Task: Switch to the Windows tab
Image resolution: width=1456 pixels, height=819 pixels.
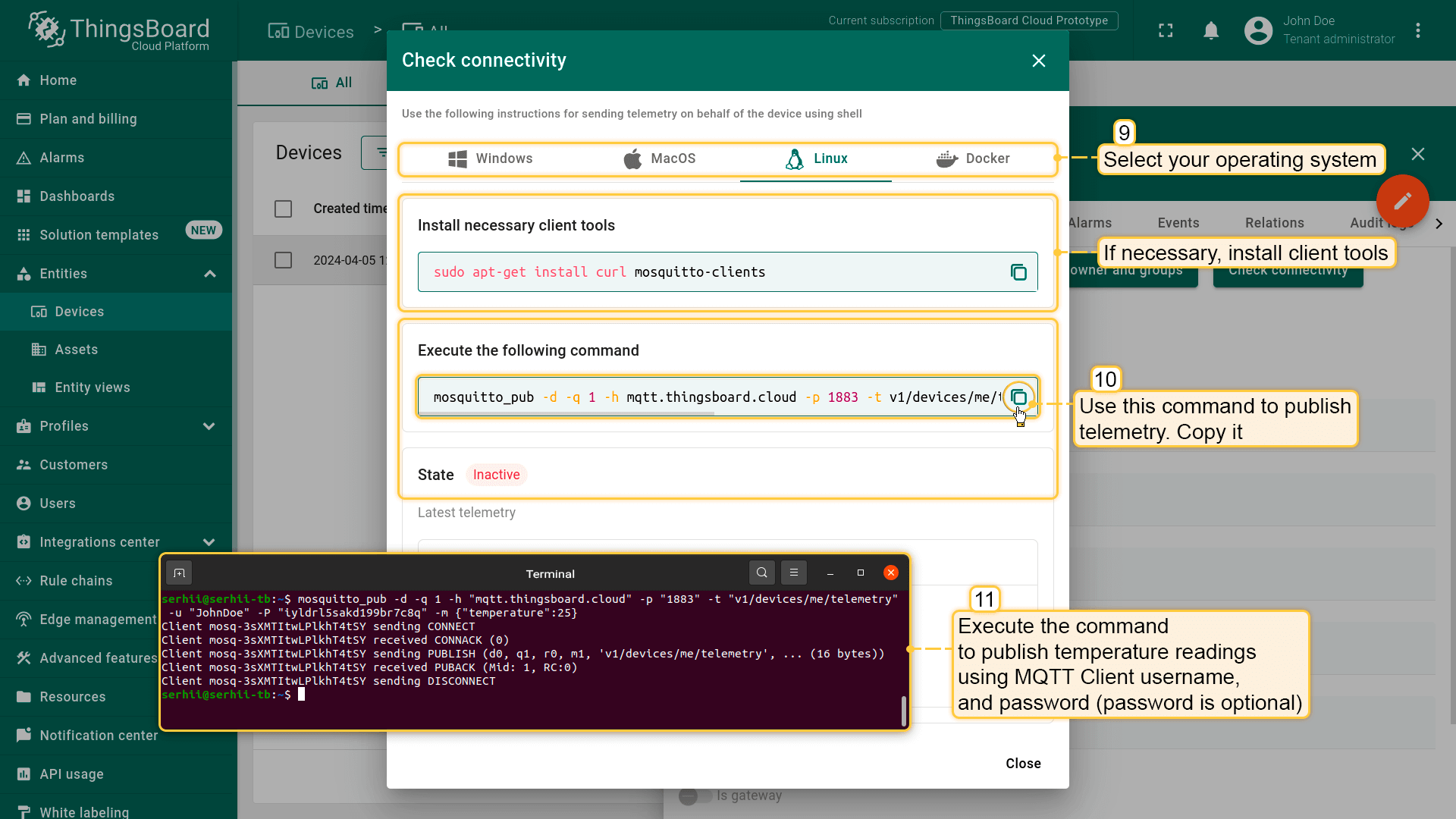Action: tap(490, 158)
